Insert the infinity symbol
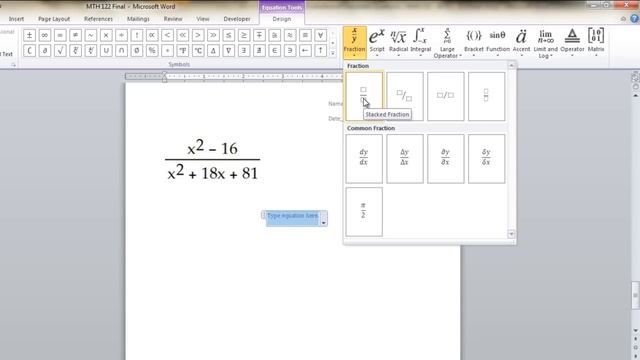 [x=44, y=36]
